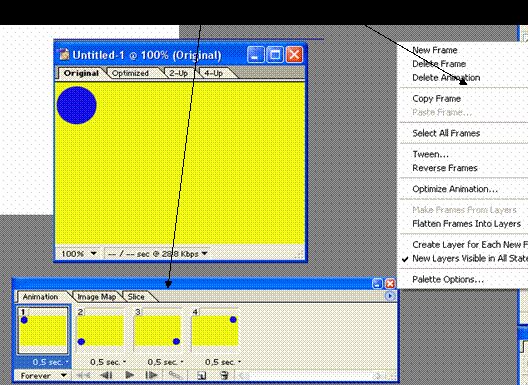Image resolution: width=528 pixels, height=385 pixels.
Task: Select frame 4 thumbnail
Action: (215, 330)
